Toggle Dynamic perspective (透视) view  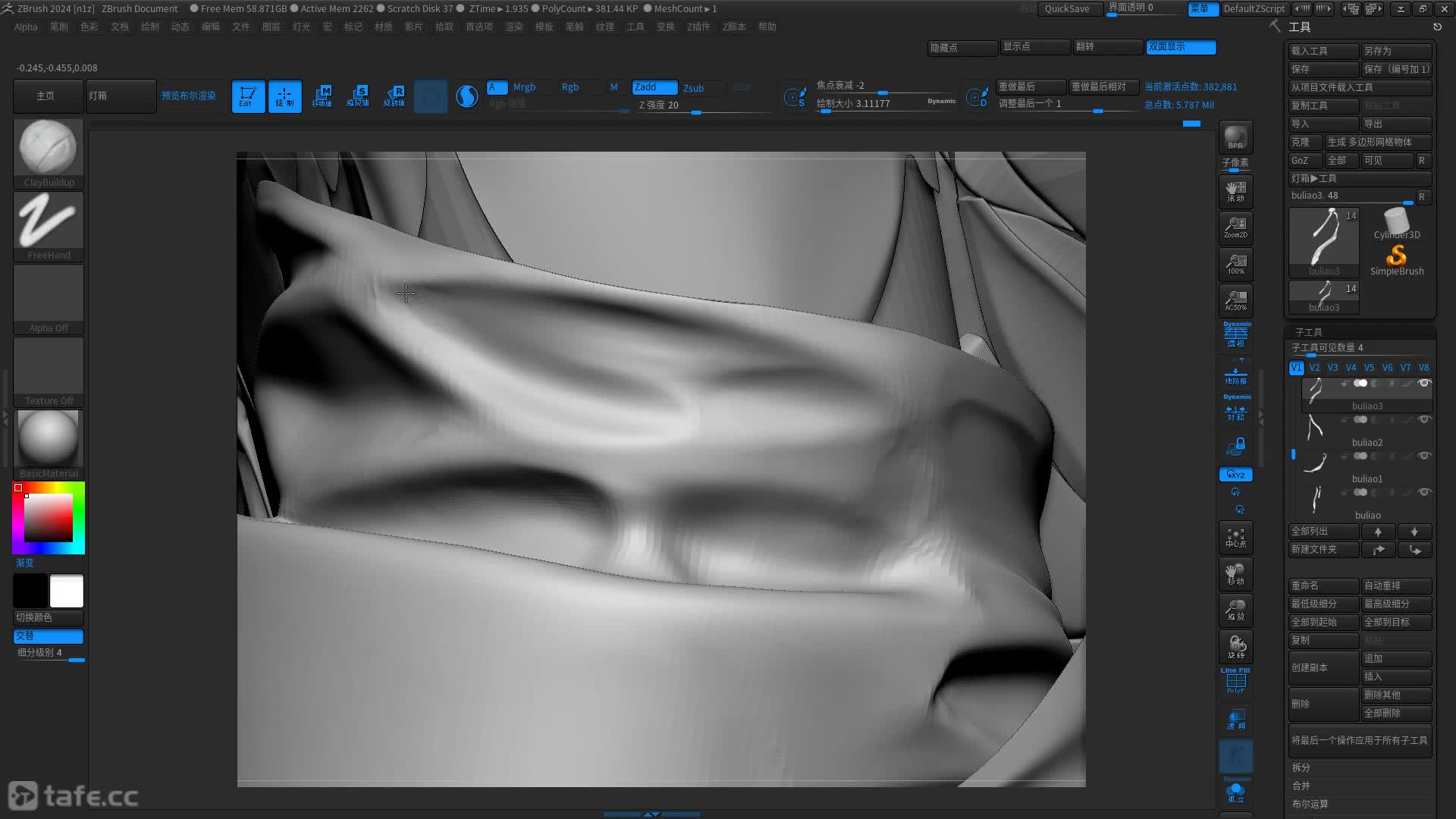pos(1235,335)
